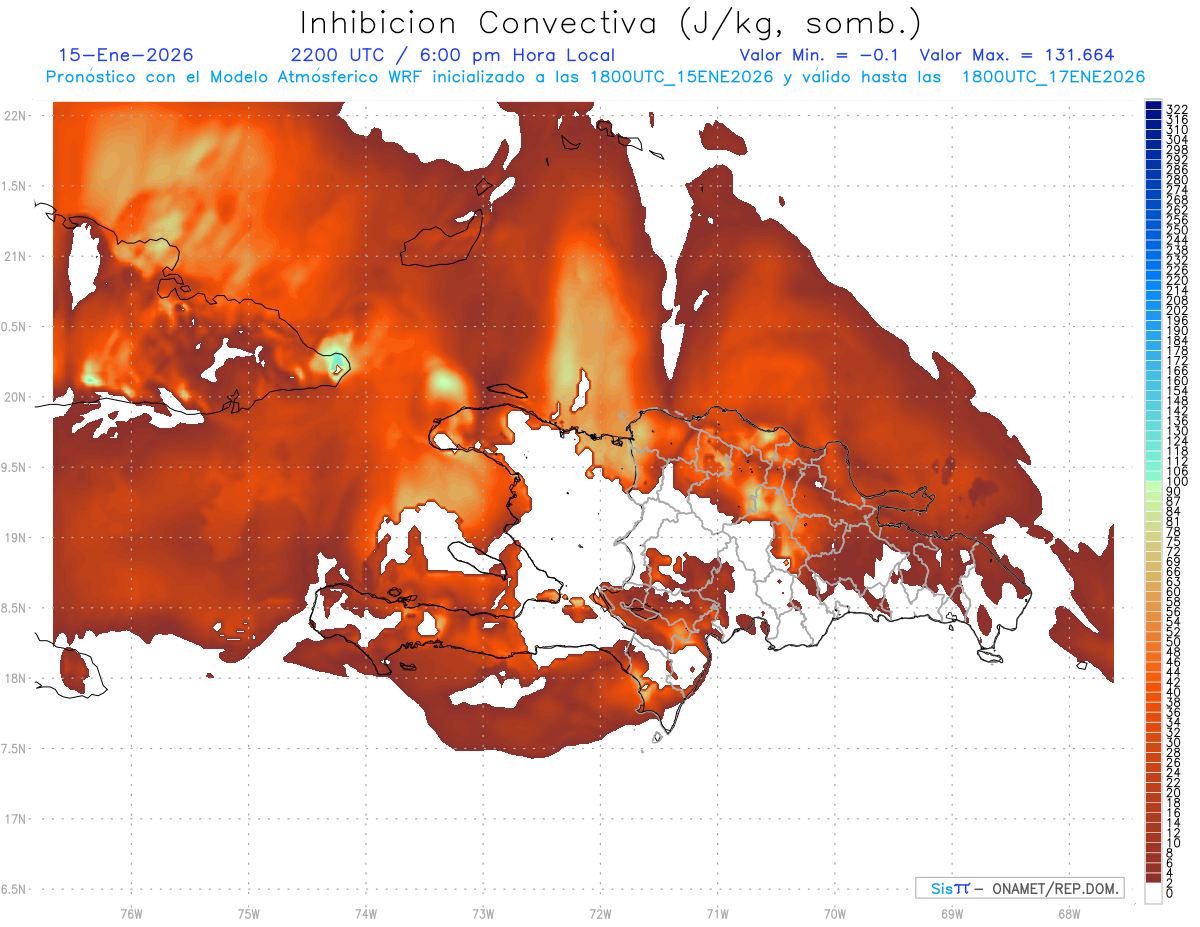This screenshot has height=927, width=1200.
Task: Click the '68W' longitude label
Action: click(x=1068, y=914)
